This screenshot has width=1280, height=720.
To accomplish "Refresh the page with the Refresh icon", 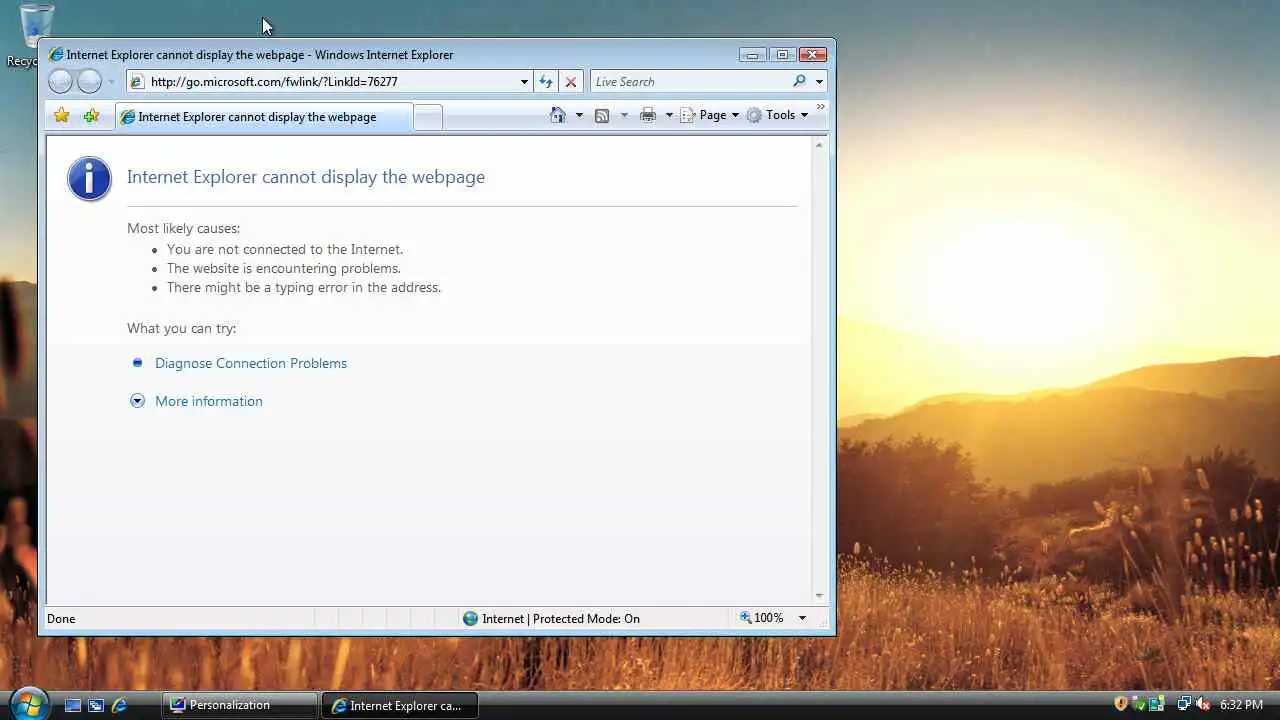I will pos(546,82).
